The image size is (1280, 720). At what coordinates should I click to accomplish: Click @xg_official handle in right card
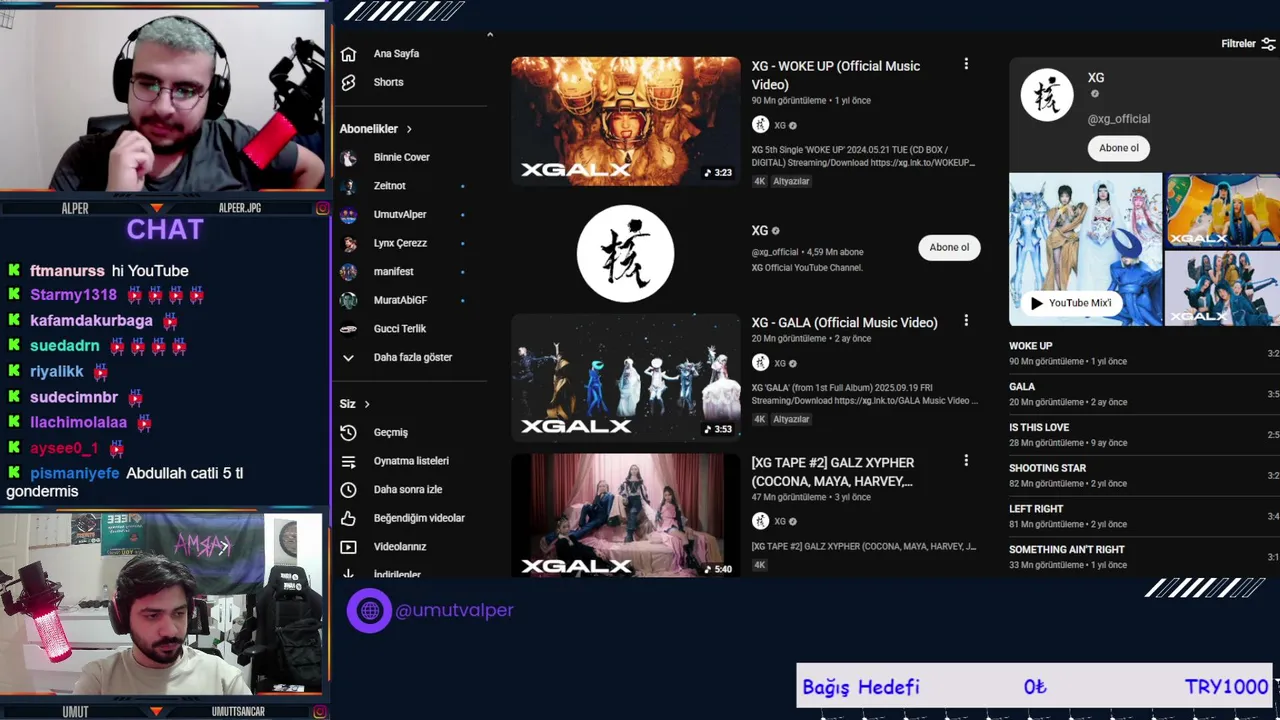(1118, 119)
